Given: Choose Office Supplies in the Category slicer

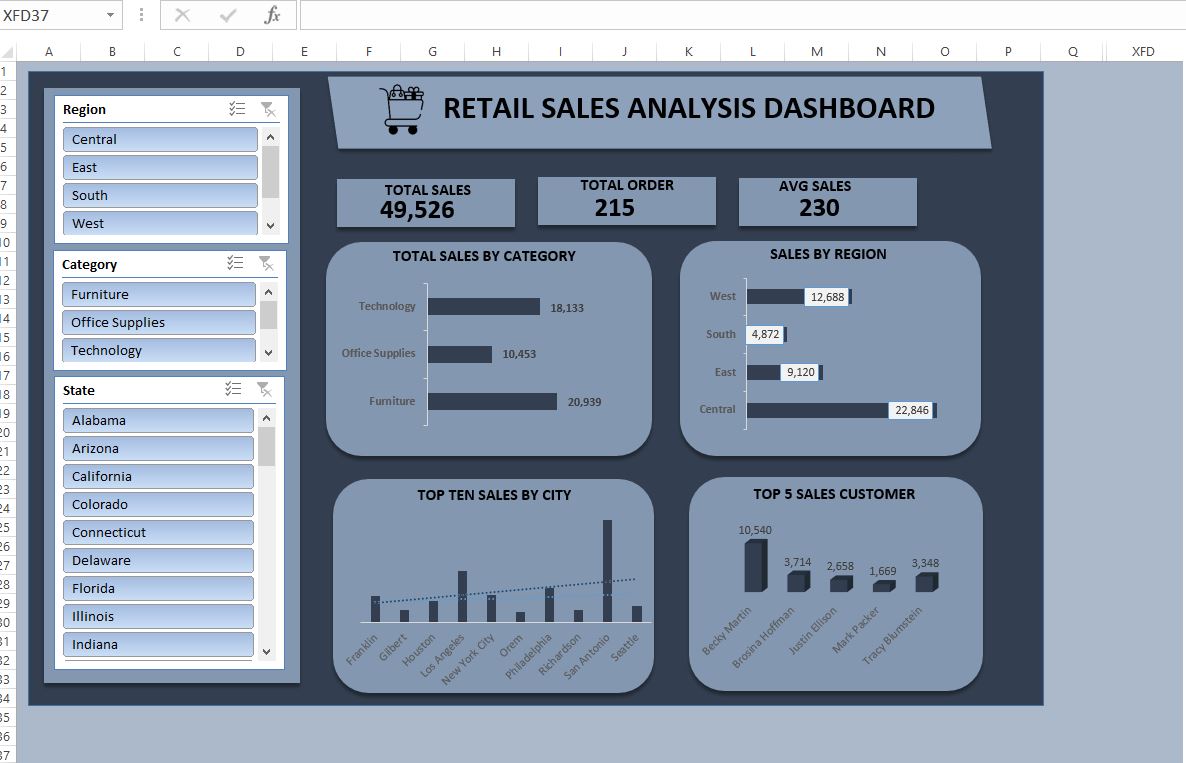Looking at the screenshot, I should pyautogui.click(x=158, y=322).
